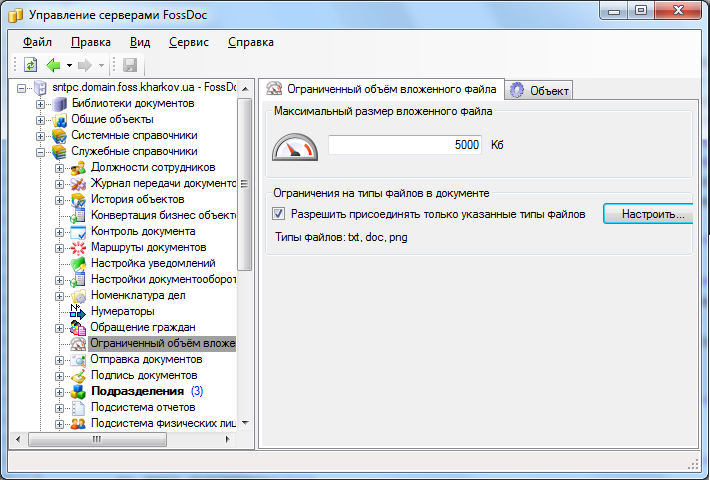
Task: Click the Настройка уведомлений icon
Action: click(78, 264)
